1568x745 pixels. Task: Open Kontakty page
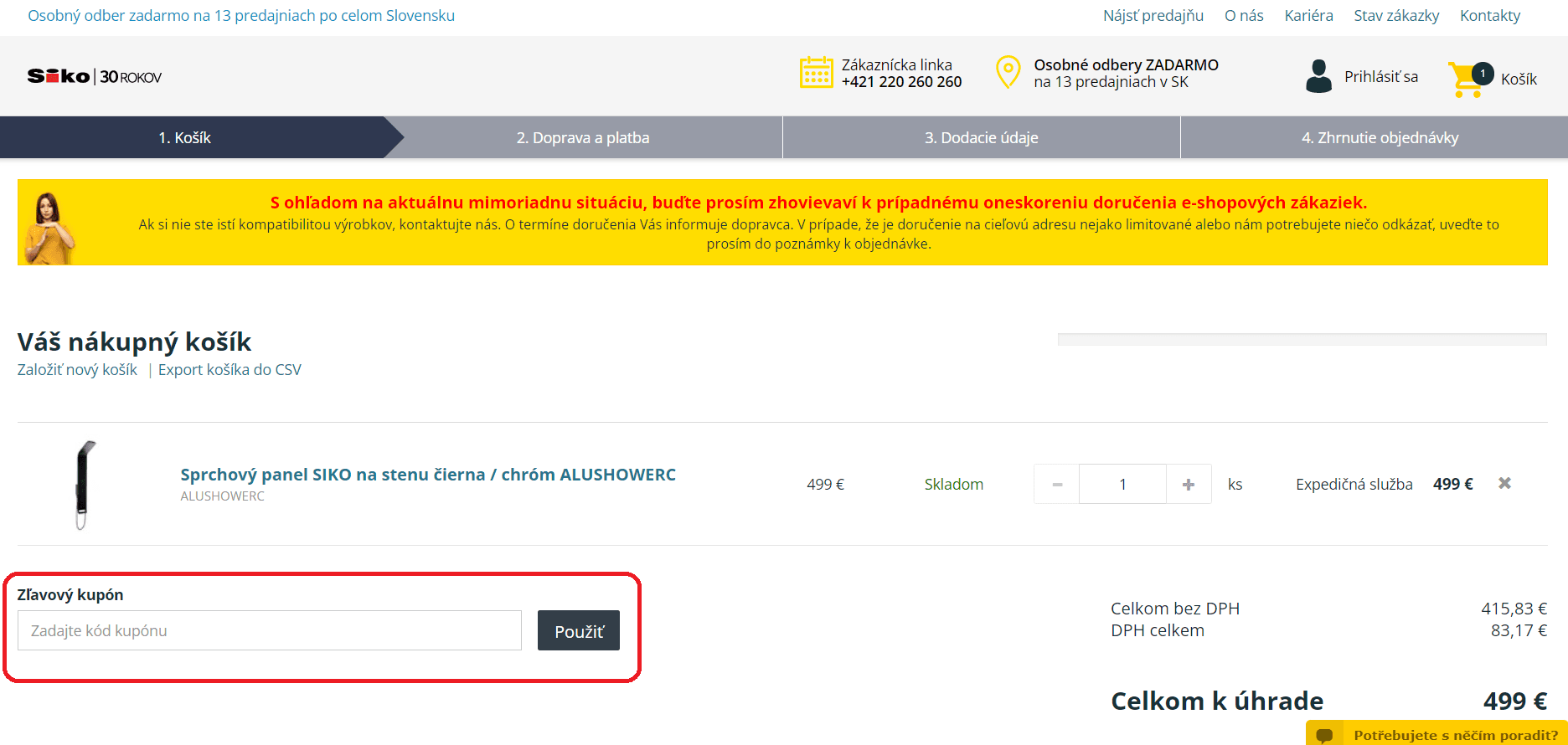click(1490, 16)
